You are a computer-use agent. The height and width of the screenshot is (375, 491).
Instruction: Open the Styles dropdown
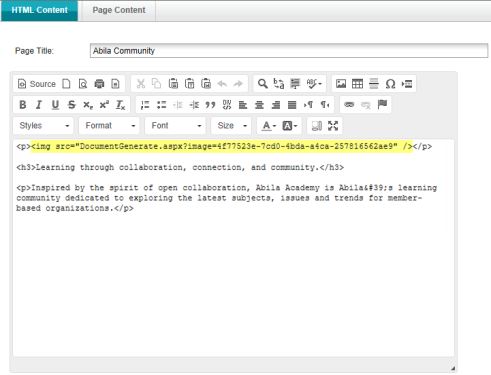click(43, 126)
